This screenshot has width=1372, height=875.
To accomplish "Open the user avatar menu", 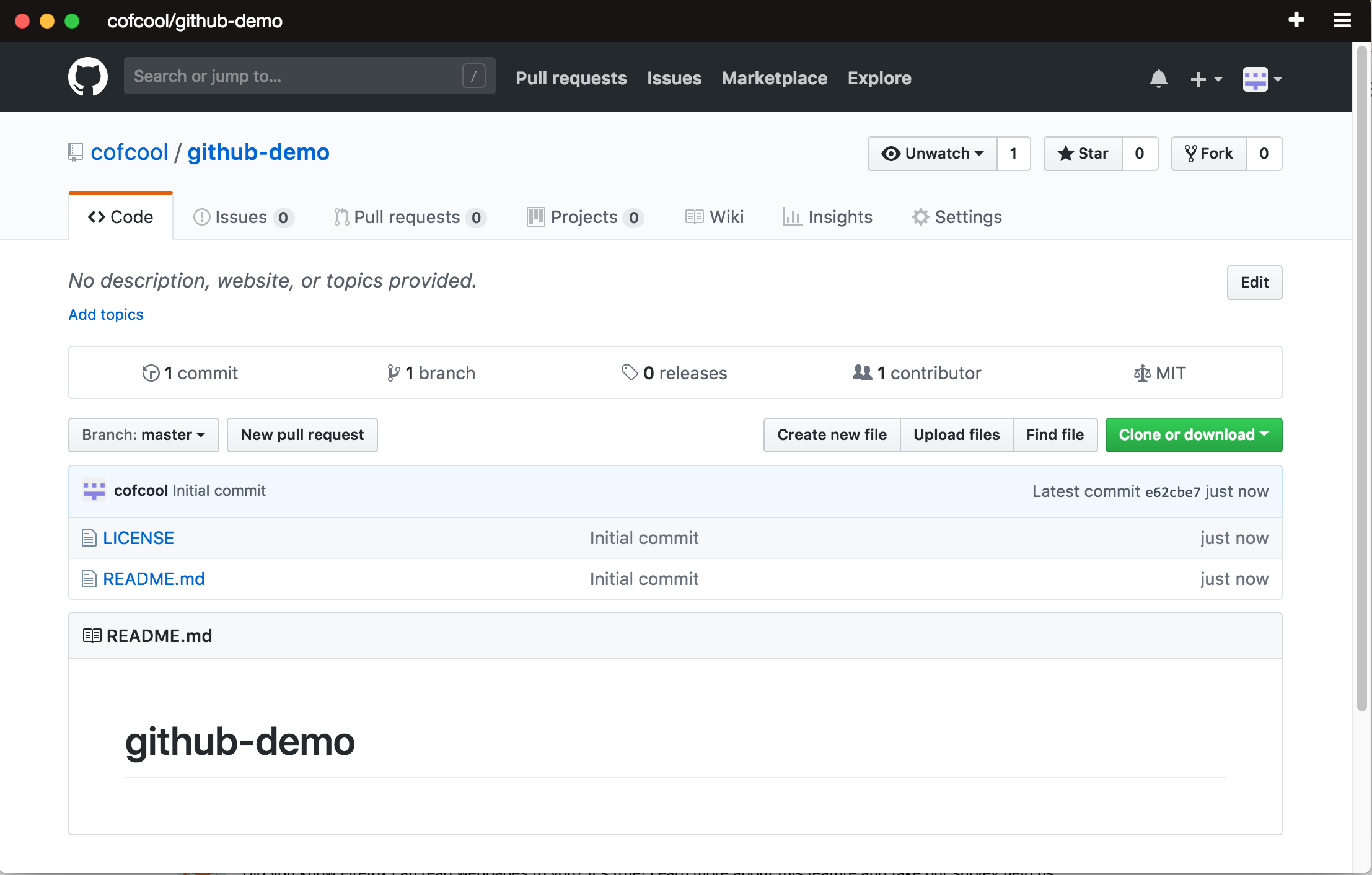I will point(1262,79).
